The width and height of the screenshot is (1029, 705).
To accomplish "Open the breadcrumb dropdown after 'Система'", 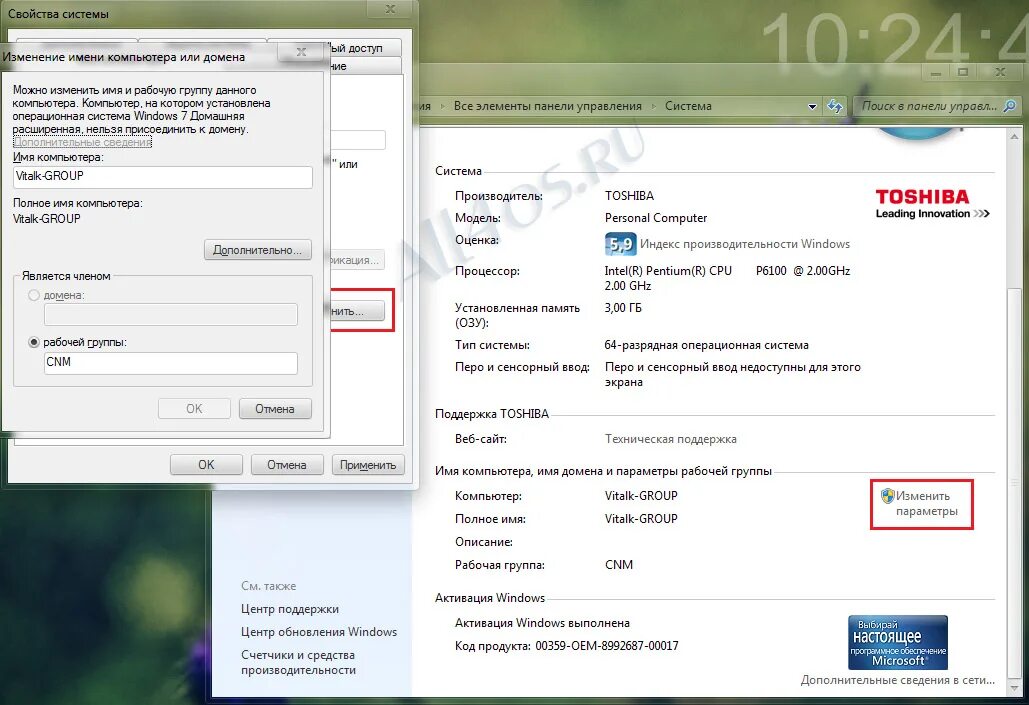I will 812,105.
